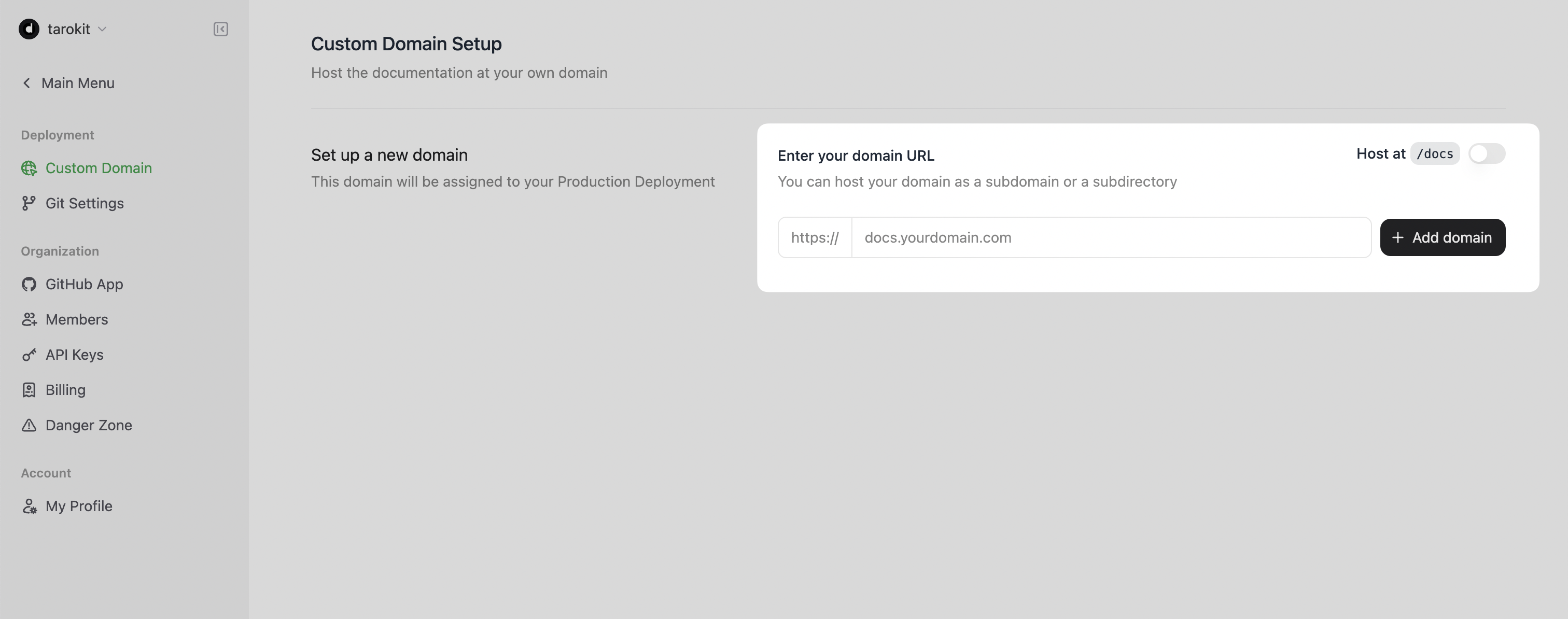Select the git branch icon next to Git Settings
The height and width of the screenshot is (619, 1568).
pyautogui.click(x=29, y=203)
